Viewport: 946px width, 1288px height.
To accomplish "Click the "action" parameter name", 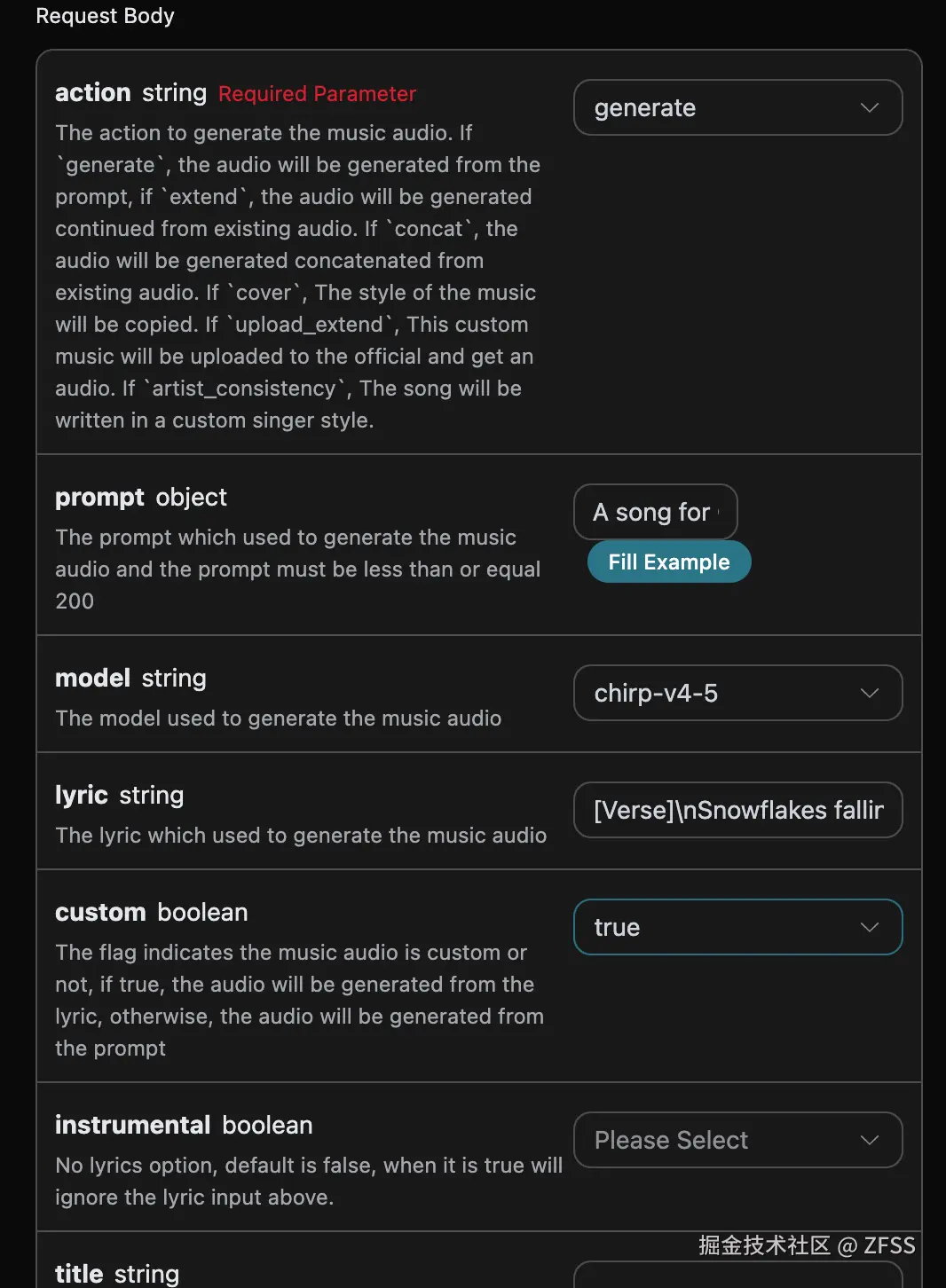I will (x=93, y=93).
